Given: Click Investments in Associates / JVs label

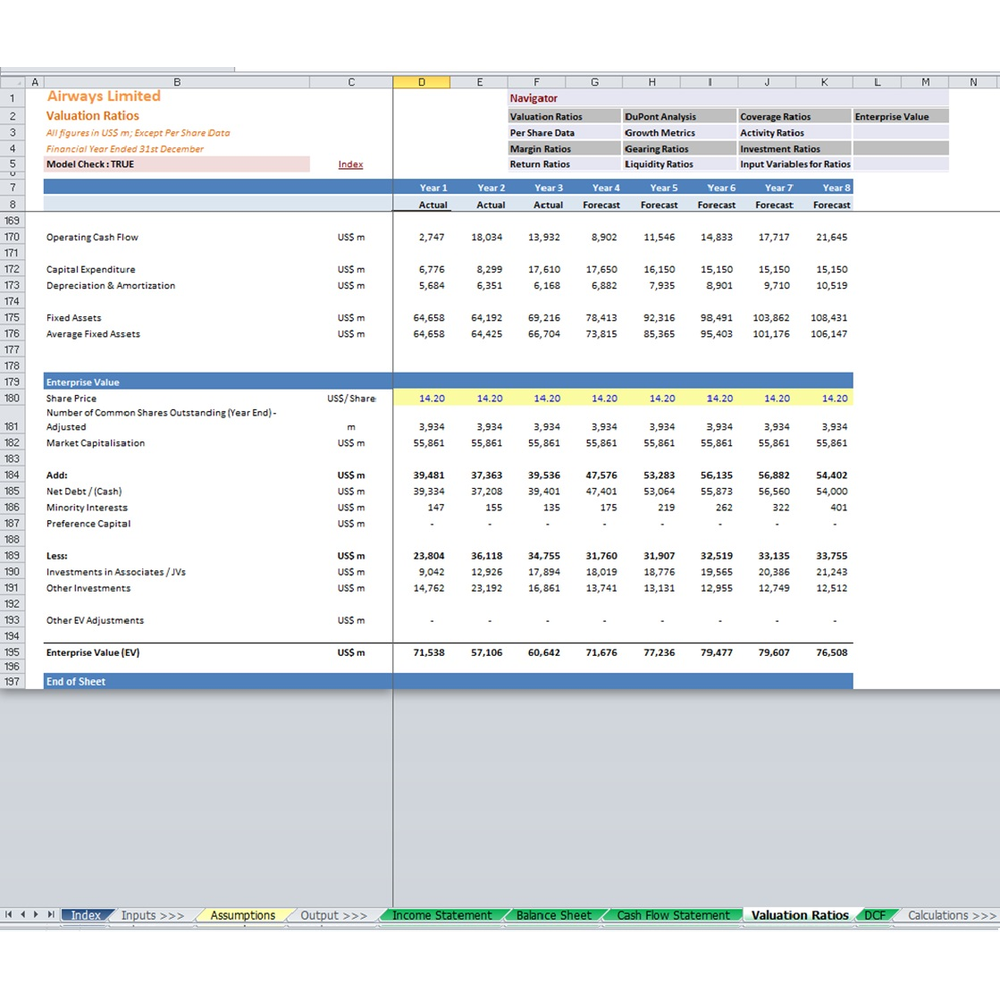Looking at the screenshot, I should pos(115,572).
